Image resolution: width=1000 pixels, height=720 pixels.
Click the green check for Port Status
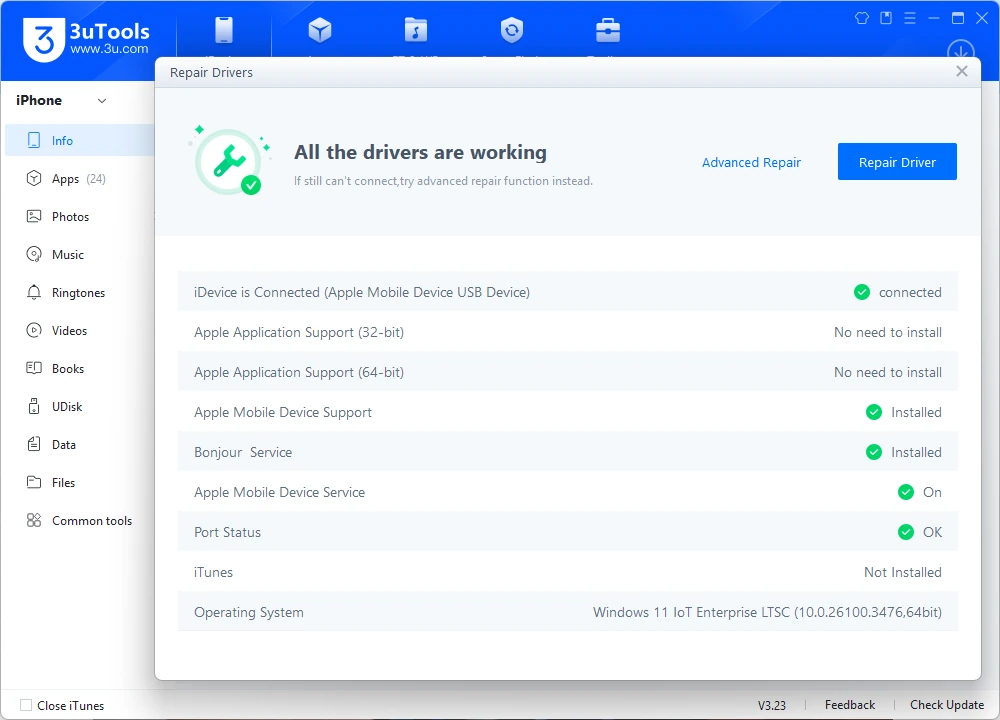906,532
